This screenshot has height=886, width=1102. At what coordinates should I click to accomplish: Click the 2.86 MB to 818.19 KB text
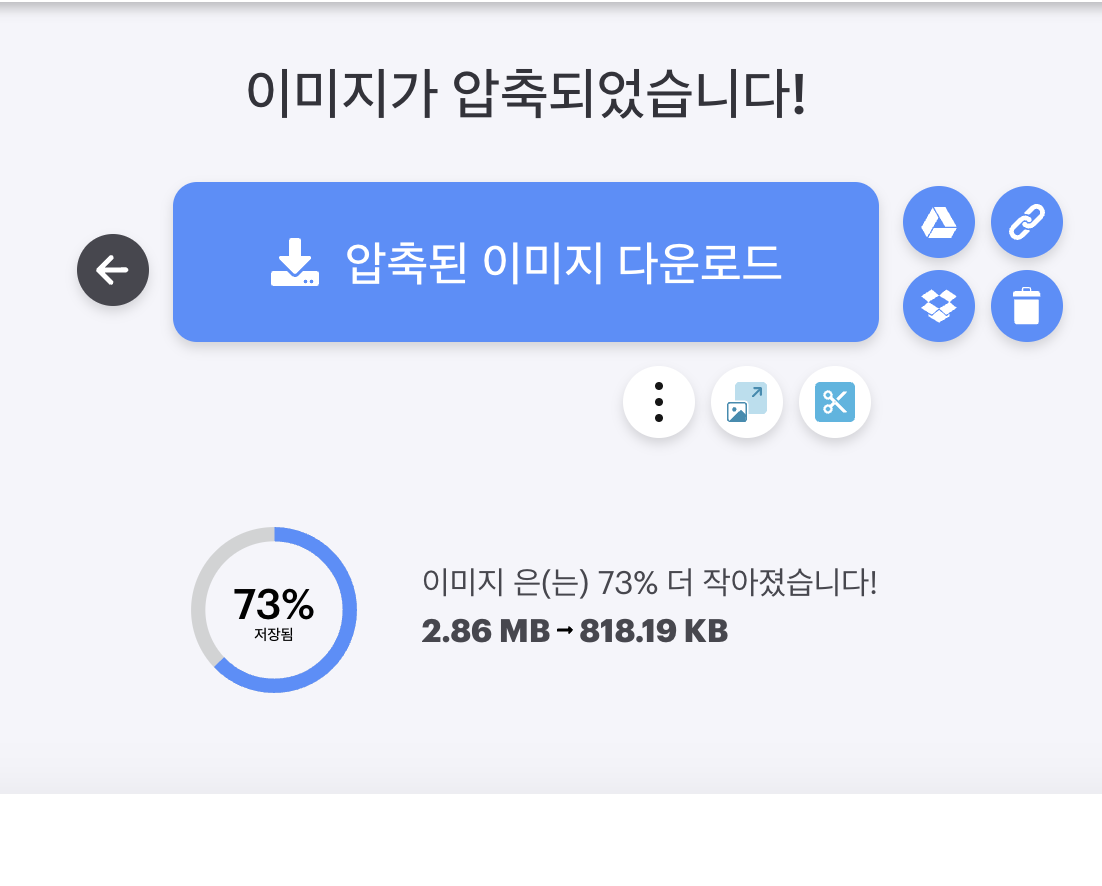click(574, 631)
